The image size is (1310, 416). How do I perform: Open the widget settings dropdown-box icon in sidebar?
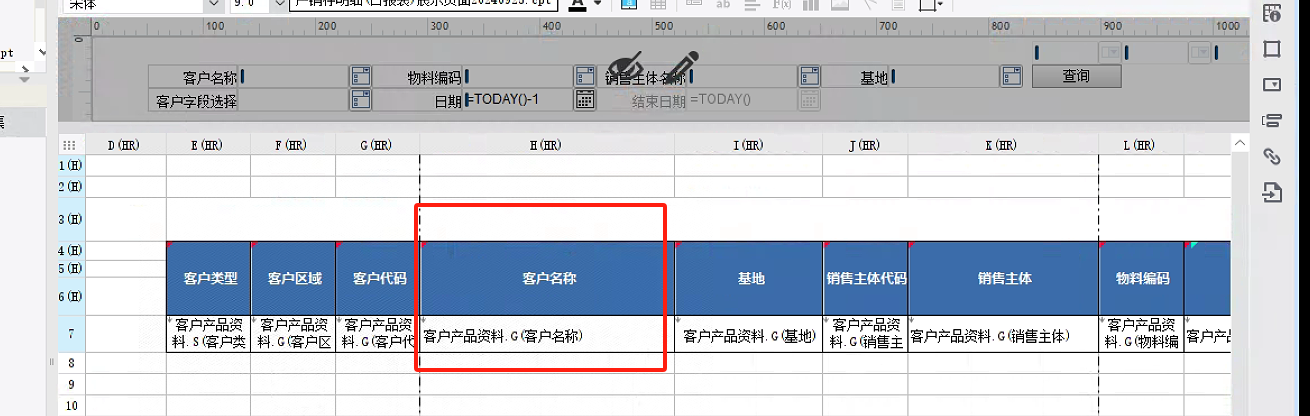[1272, 85]
